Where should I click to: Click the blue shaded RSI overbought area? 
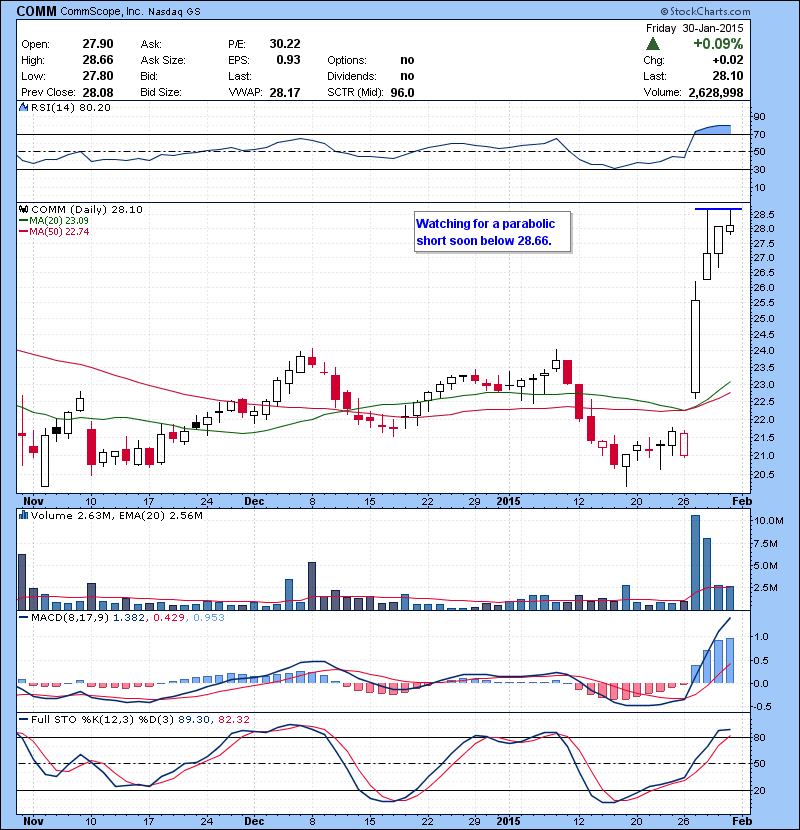(x=712, y=130)
